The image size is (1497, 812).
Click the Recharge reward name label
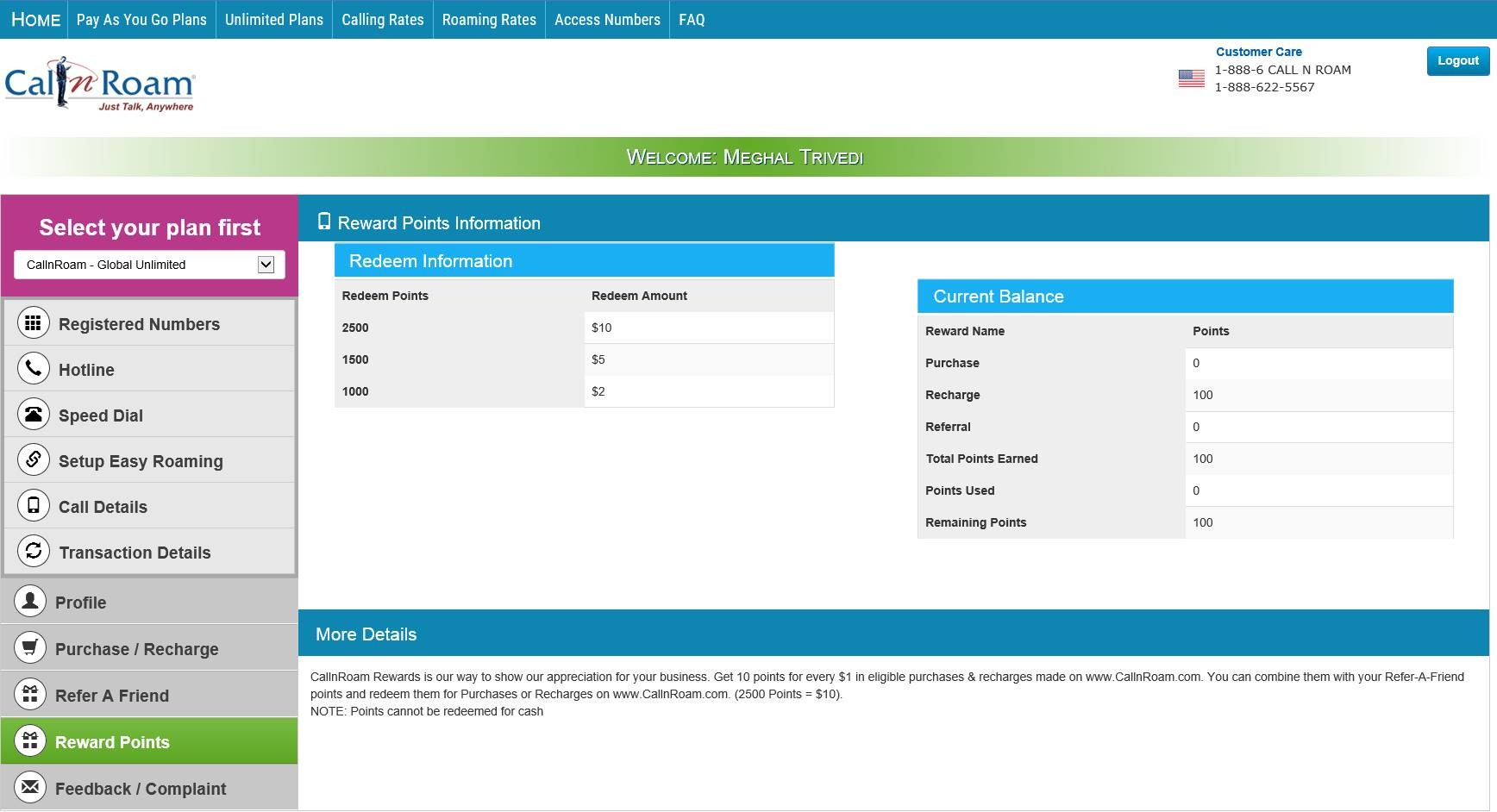point(952,395)
